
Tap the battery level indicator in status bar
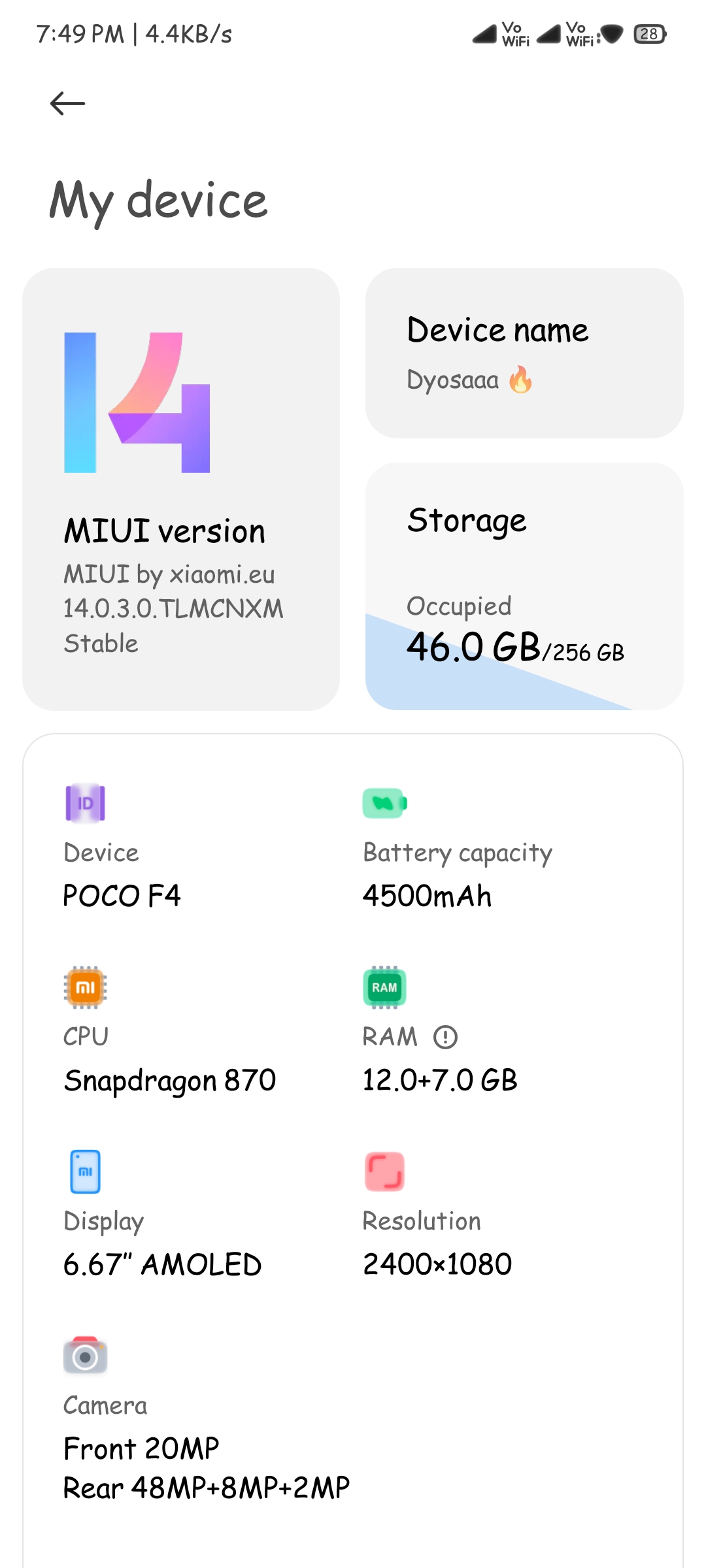click(x=650, y=34)
